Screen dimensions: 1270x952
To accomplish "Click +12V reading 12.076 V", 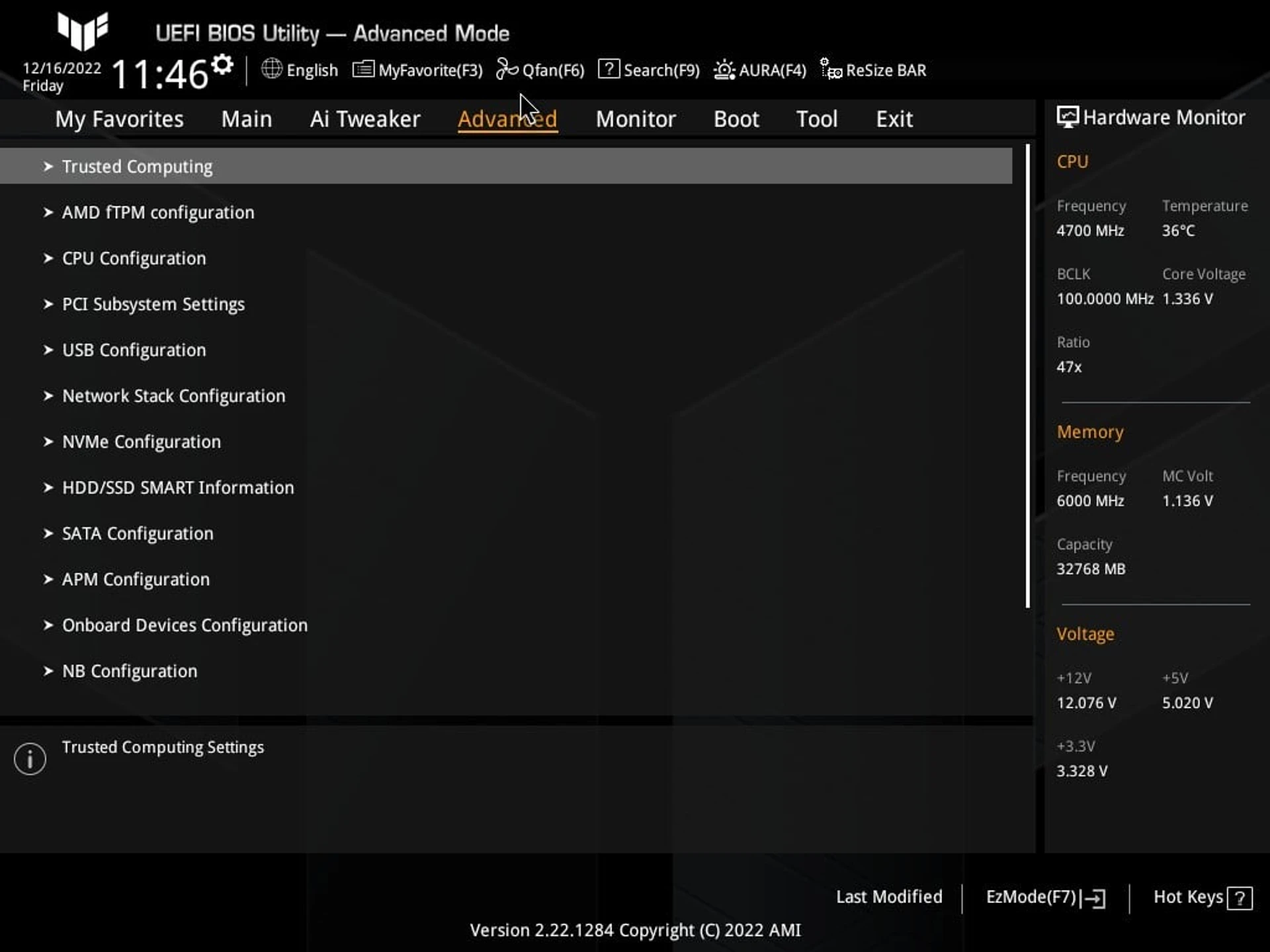I will [x=1086, y=703].
